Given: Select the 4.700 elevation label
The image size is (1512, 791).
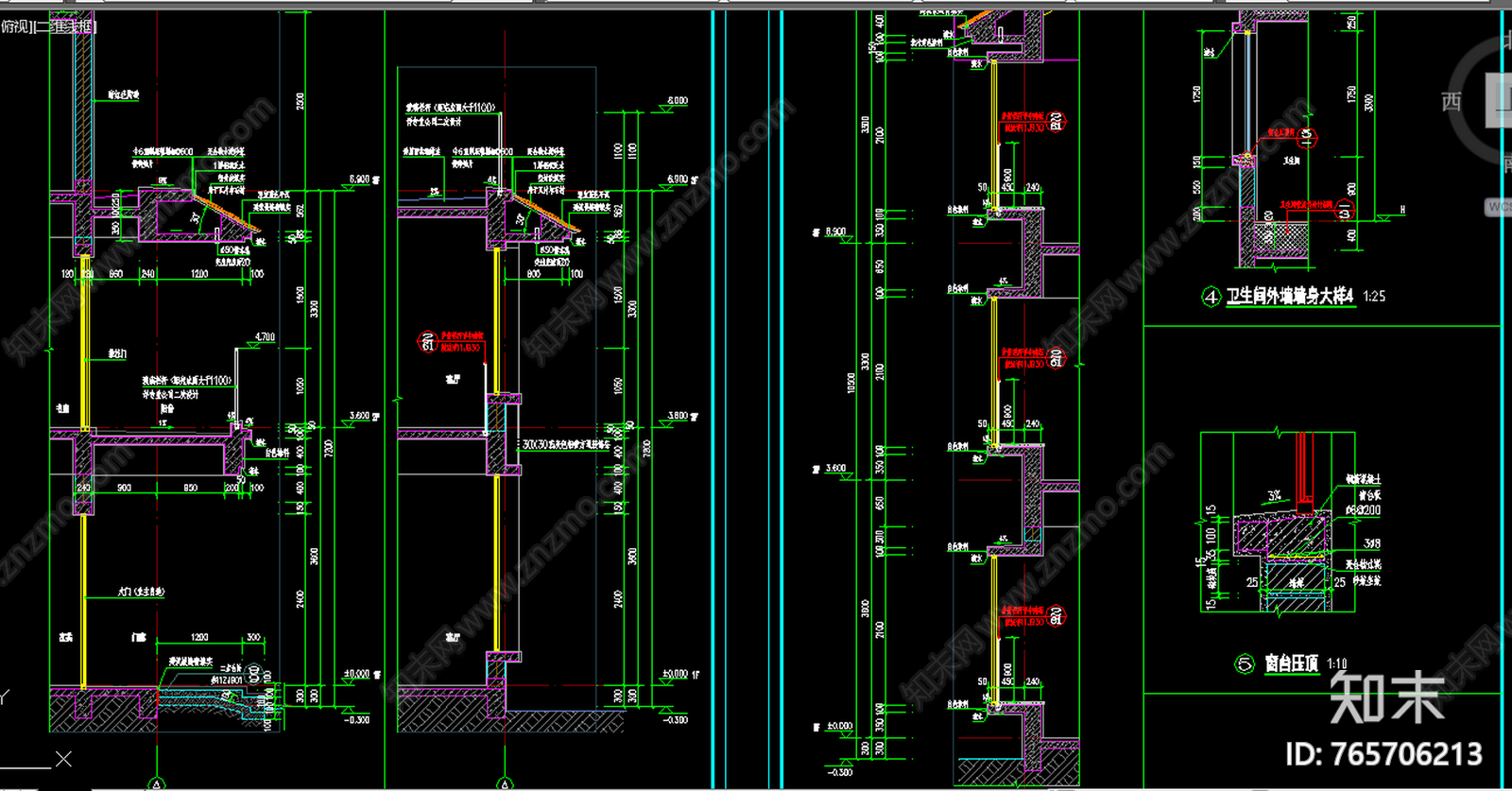Looking at the screenshot, I should click(265, 336).
